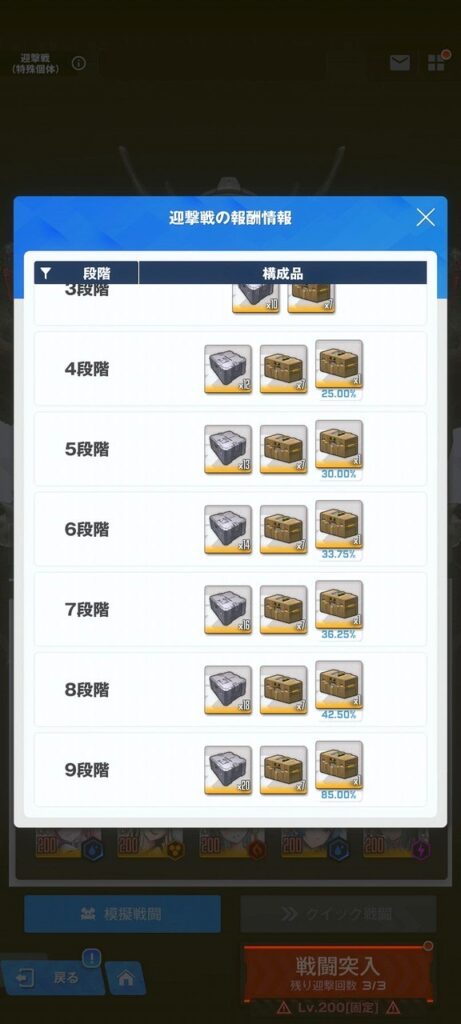This screenshot has width=461, height=1024.
Task: Click the home icon button
Action: point(125,978)
